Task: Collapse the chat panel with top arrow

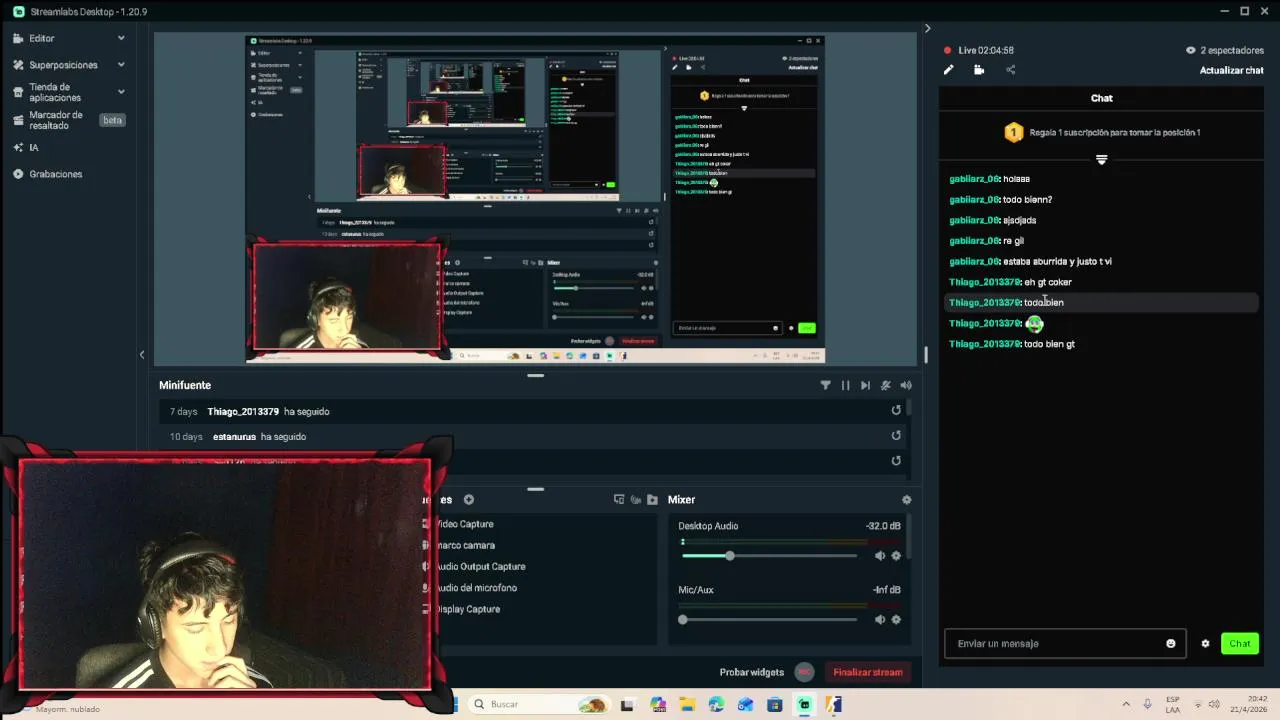Action: coord(927,28)
